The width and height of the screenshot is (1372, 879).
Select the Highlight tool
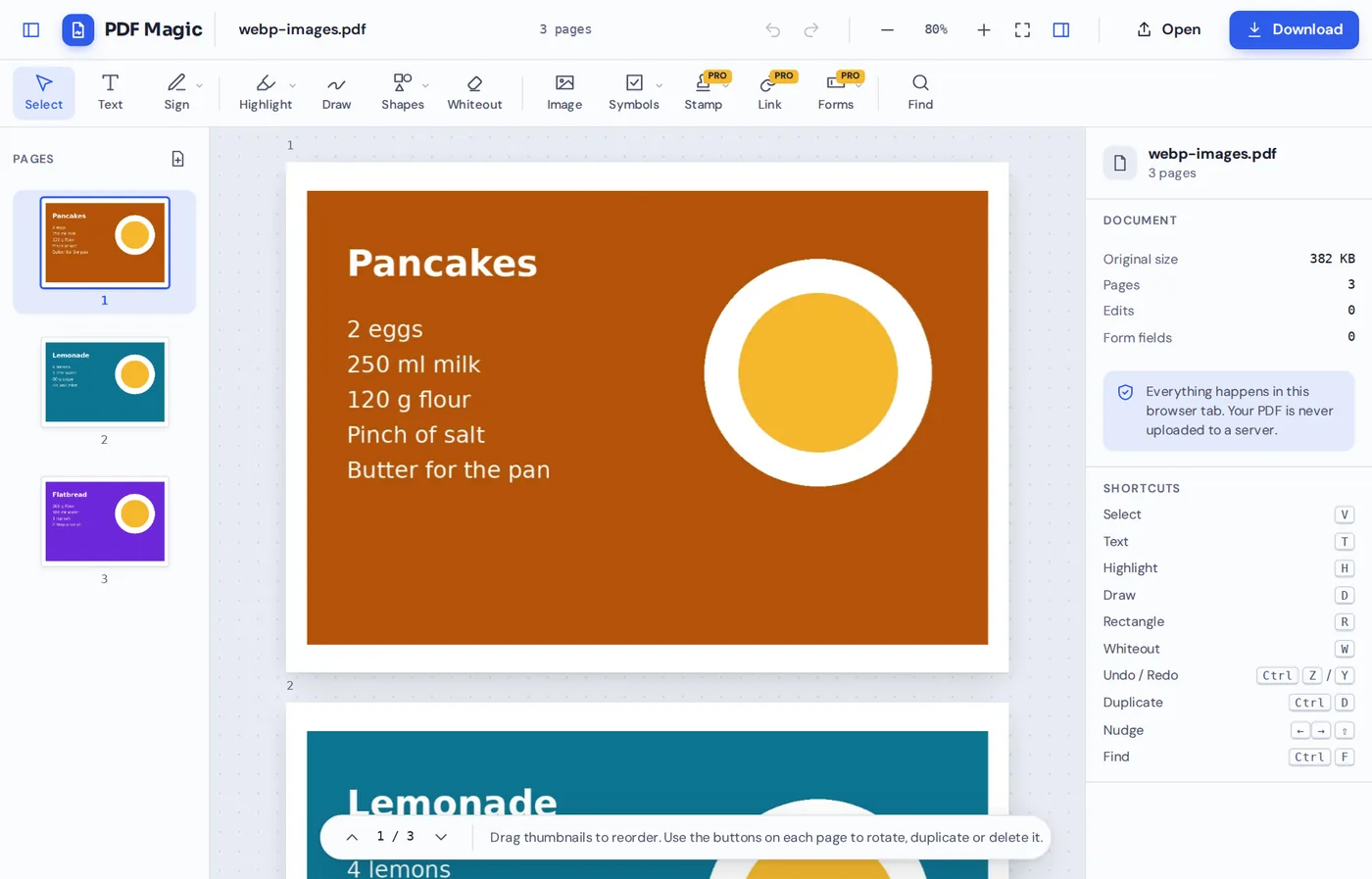tap(266, 93)
